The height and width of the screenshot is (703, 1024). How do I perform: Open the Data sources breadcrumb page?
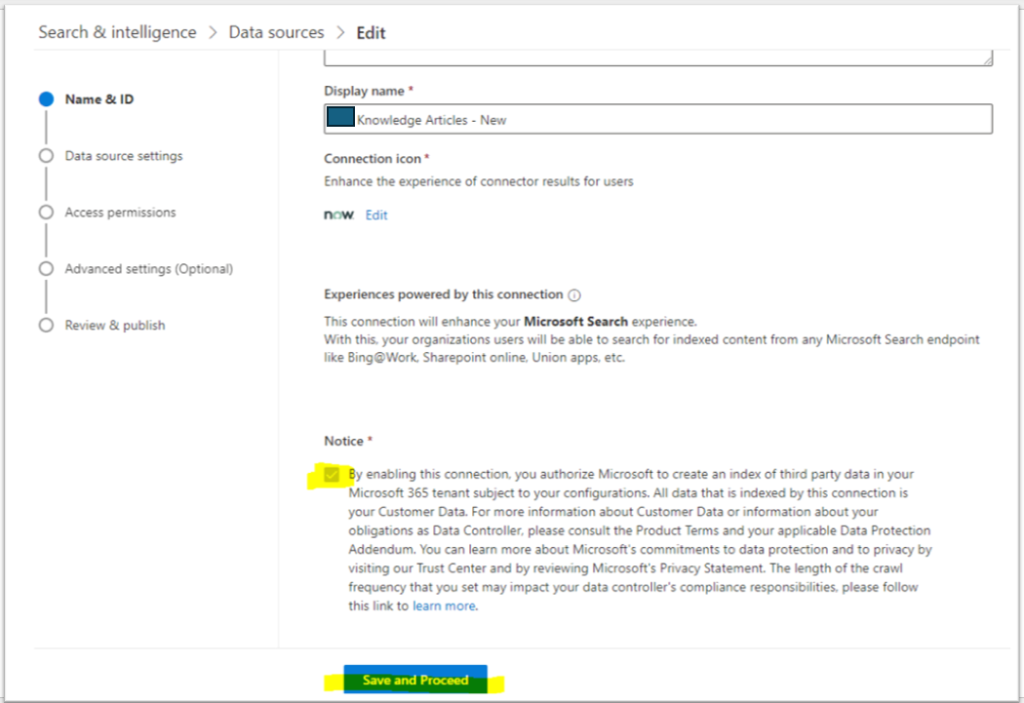[276, 32]
